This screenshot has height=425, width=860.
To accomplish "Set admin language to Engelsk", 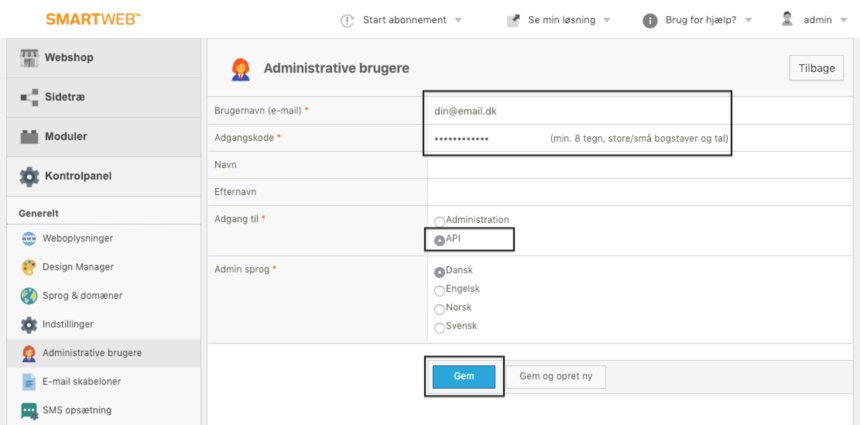I will (439, 291).
